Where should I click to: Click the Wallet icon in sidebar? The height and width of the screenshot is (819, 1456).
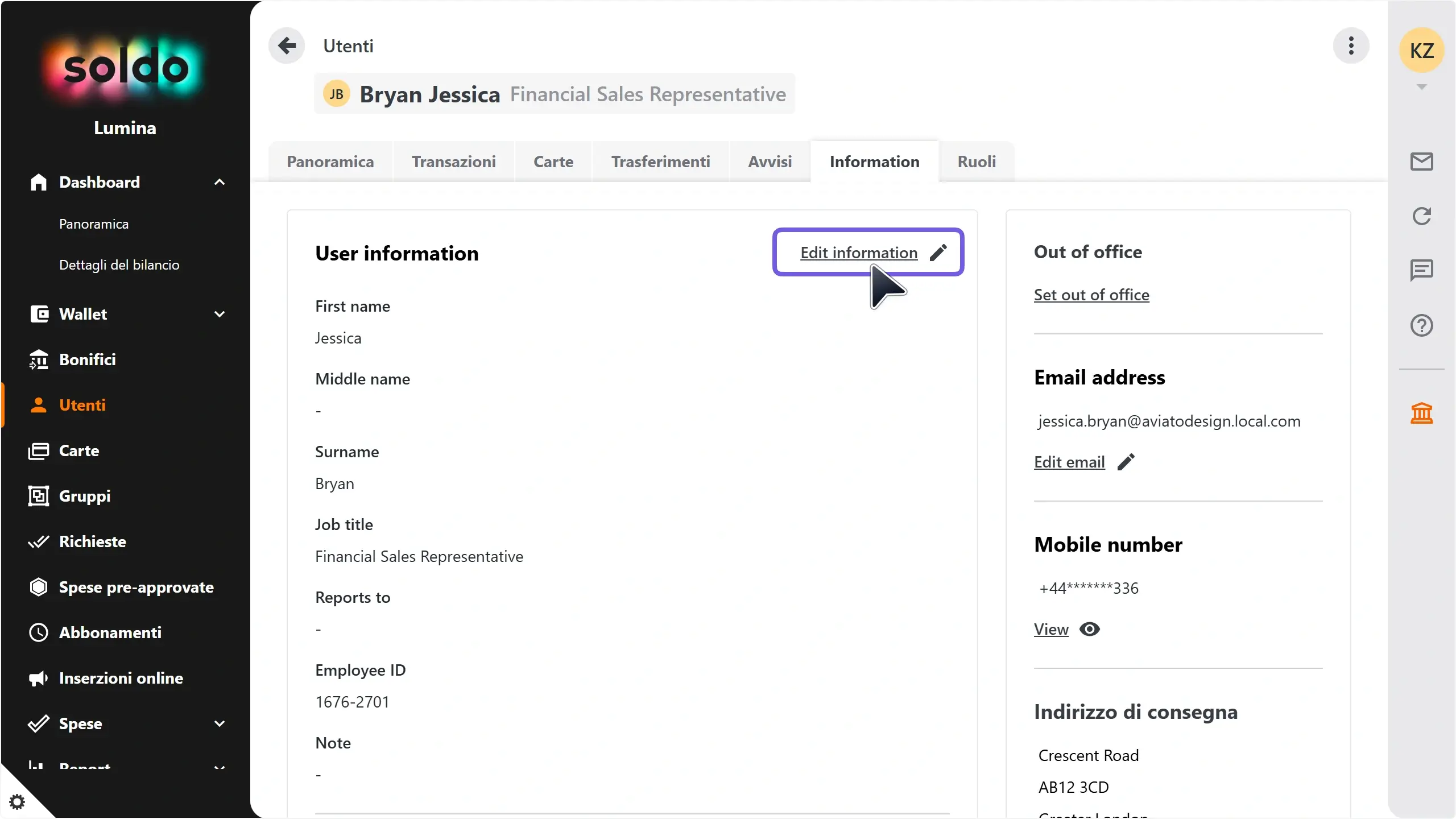pos(38,314)
